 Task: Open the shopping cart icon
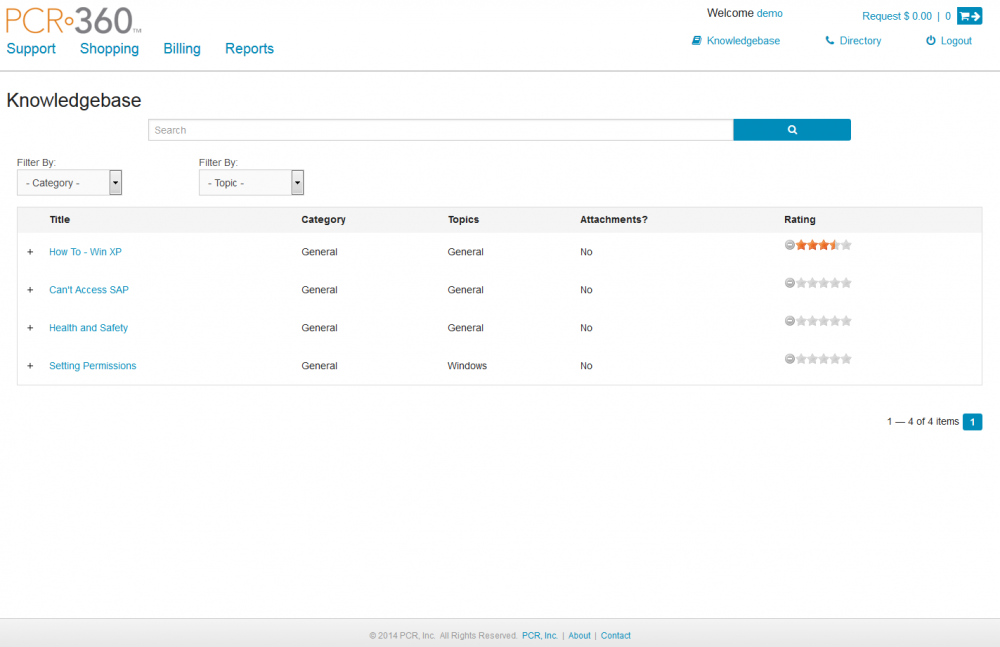[x=969, y=16]
